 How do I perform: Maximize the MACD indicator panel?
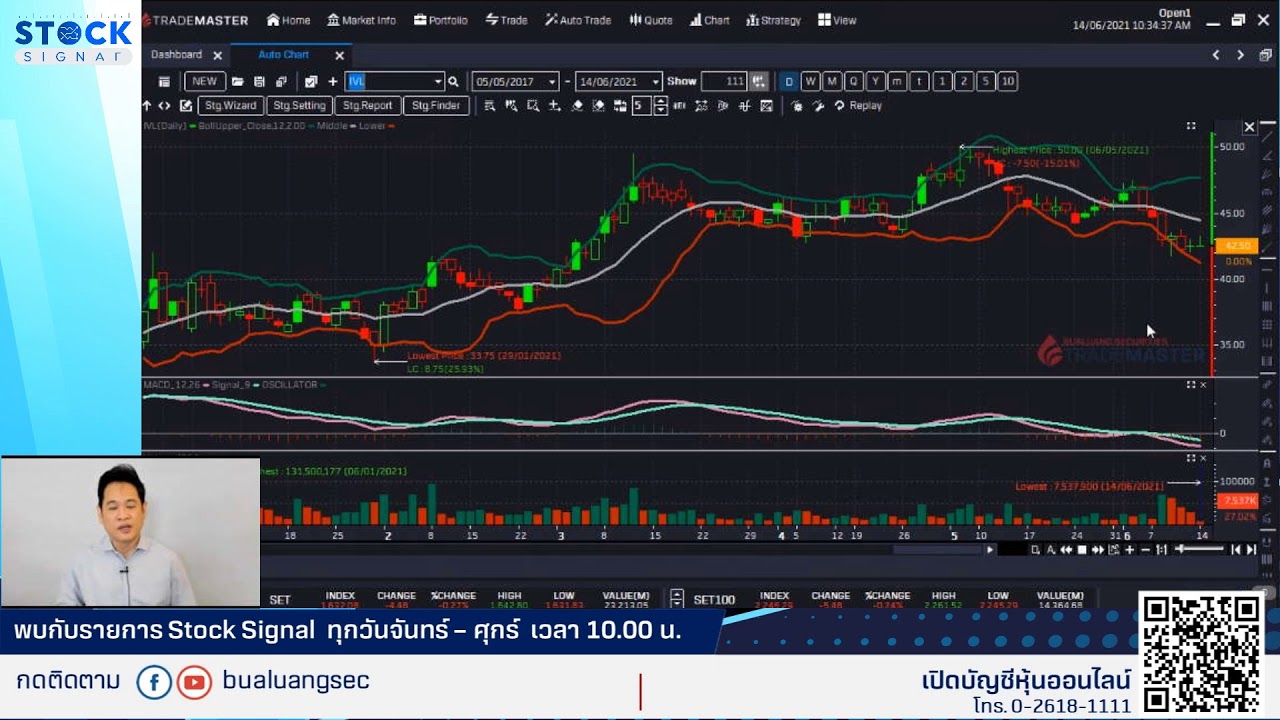click(x=1191, y=385)
